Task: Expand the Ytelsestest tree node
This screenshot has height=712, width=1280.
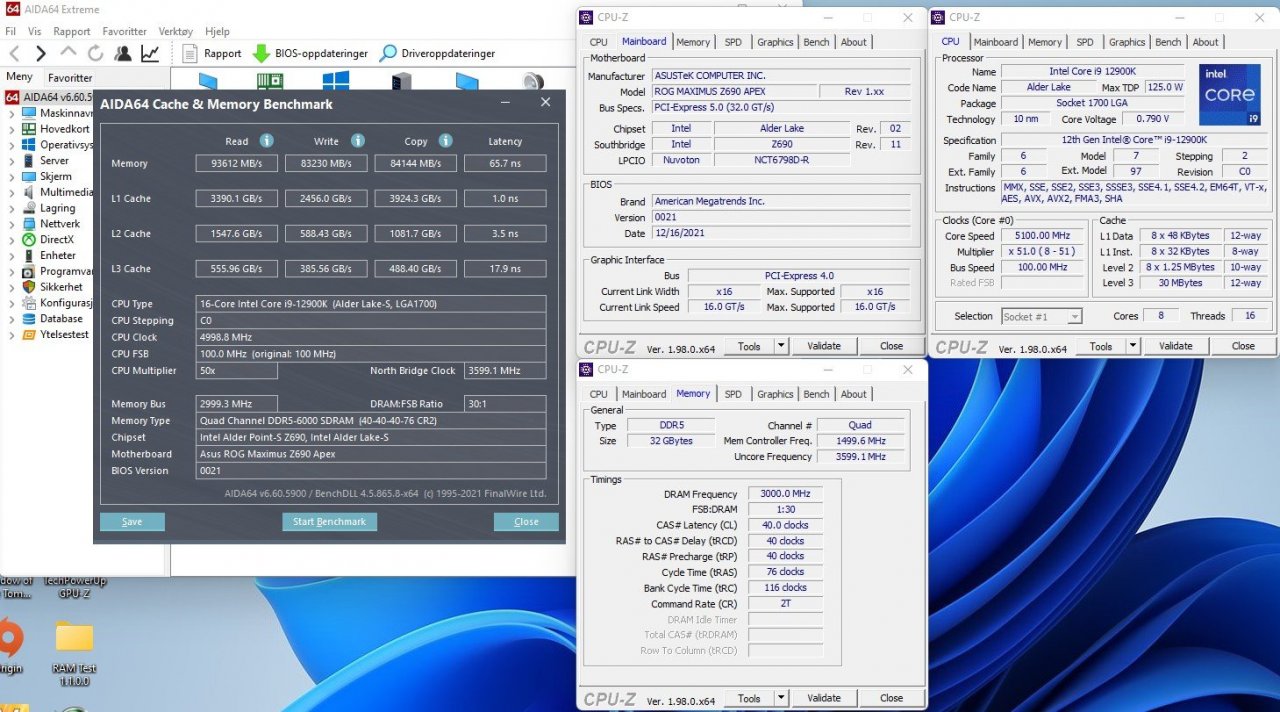Action: [11, 335]
